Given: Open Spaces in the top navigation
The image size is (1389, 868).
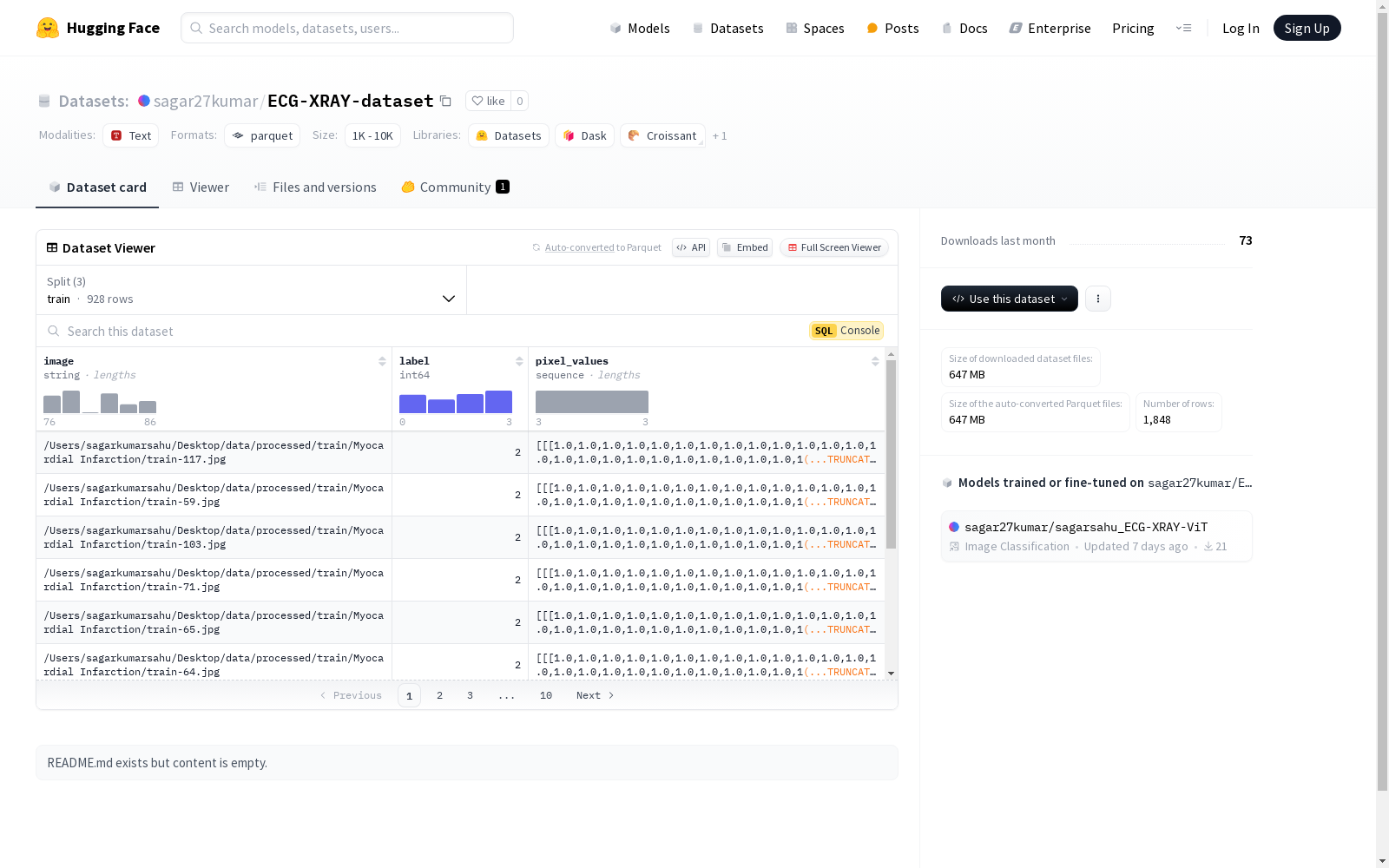Looking at the screenshot, I should click(815, 28).
